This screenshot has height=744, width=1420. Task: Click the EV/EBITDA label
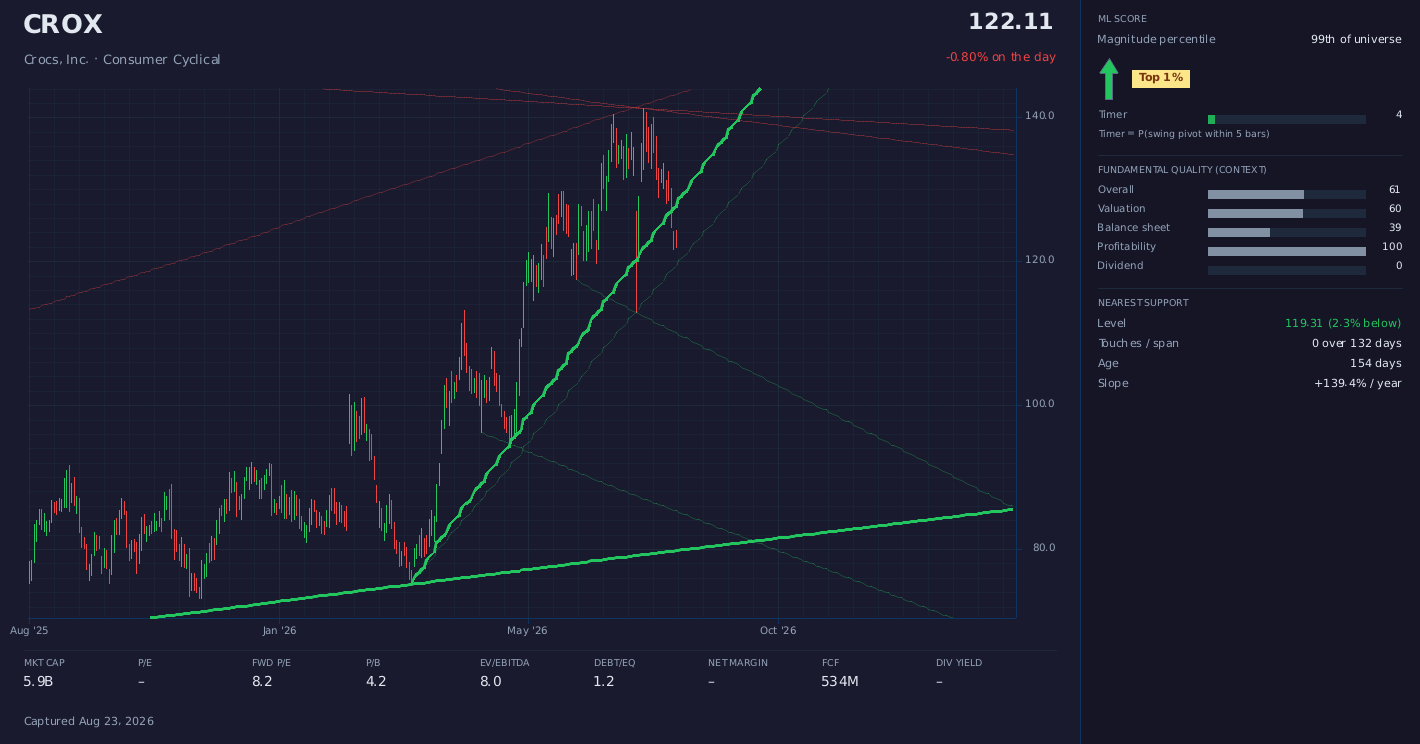point(505,663)
